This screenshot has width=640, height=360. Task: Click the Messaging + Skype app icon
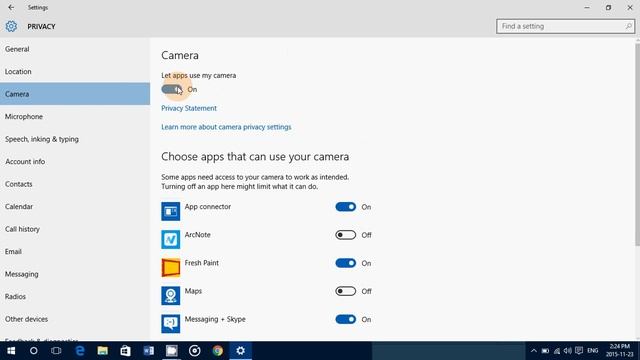point(171,324)
